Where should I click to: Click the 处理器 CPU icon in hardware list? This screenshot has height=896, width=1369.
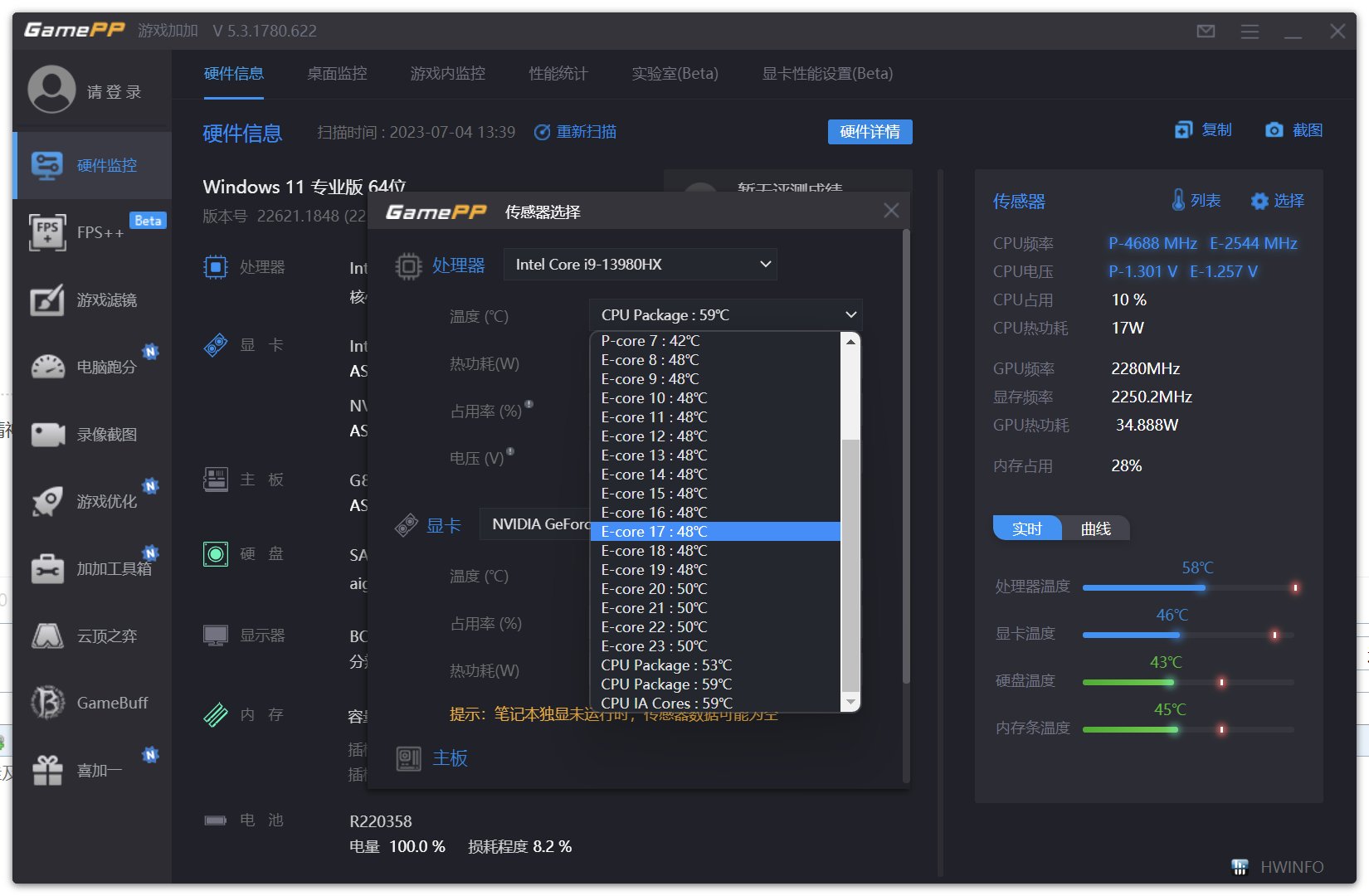216,267
